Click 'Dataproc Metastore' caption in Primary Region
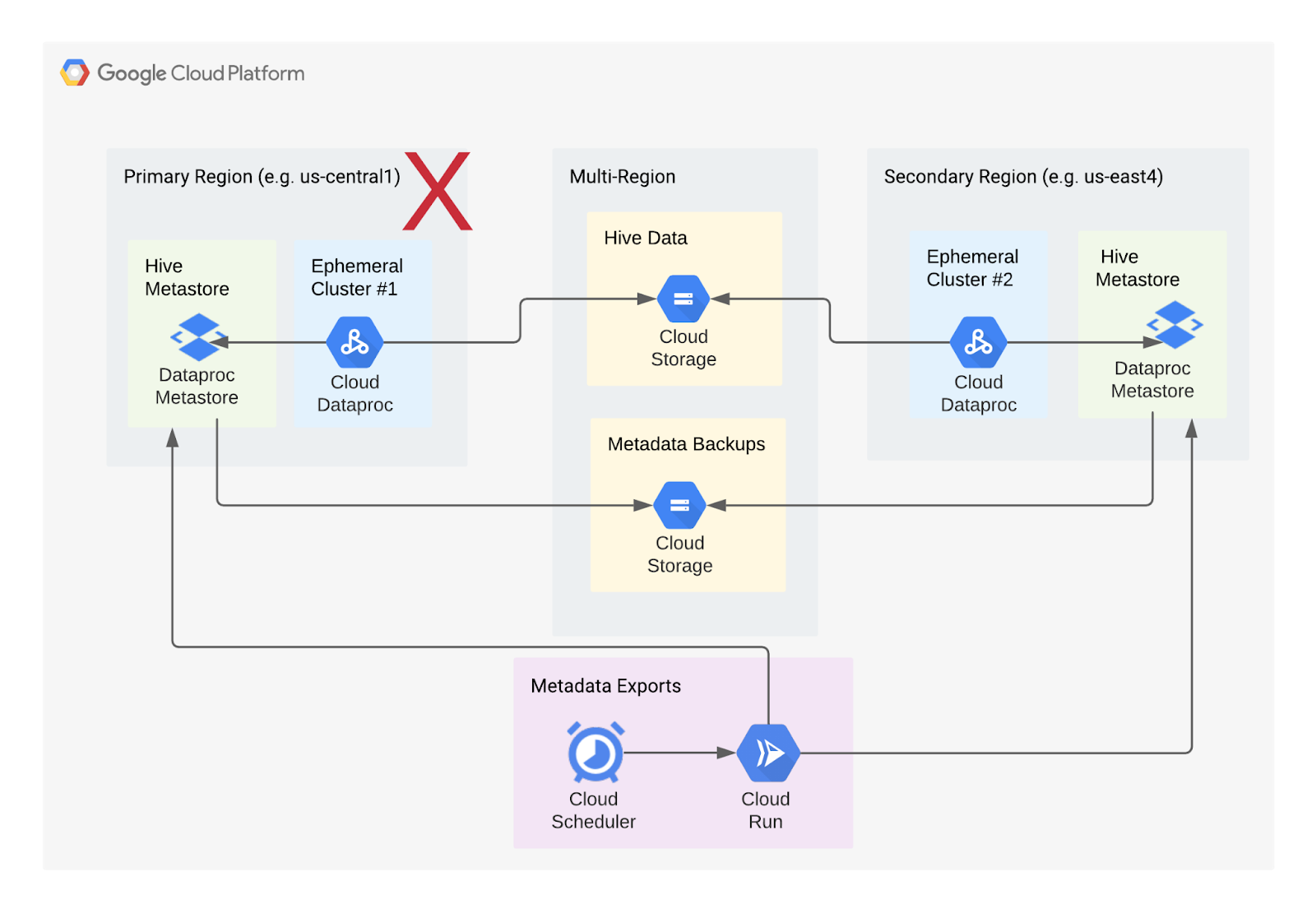 [197, 386]
